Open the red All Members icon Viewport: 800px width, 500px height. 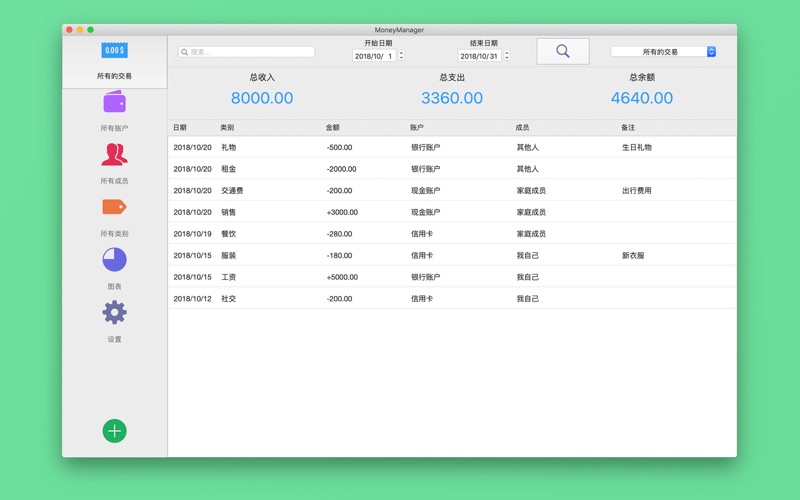pyautogui.click(x=114, y=155)
